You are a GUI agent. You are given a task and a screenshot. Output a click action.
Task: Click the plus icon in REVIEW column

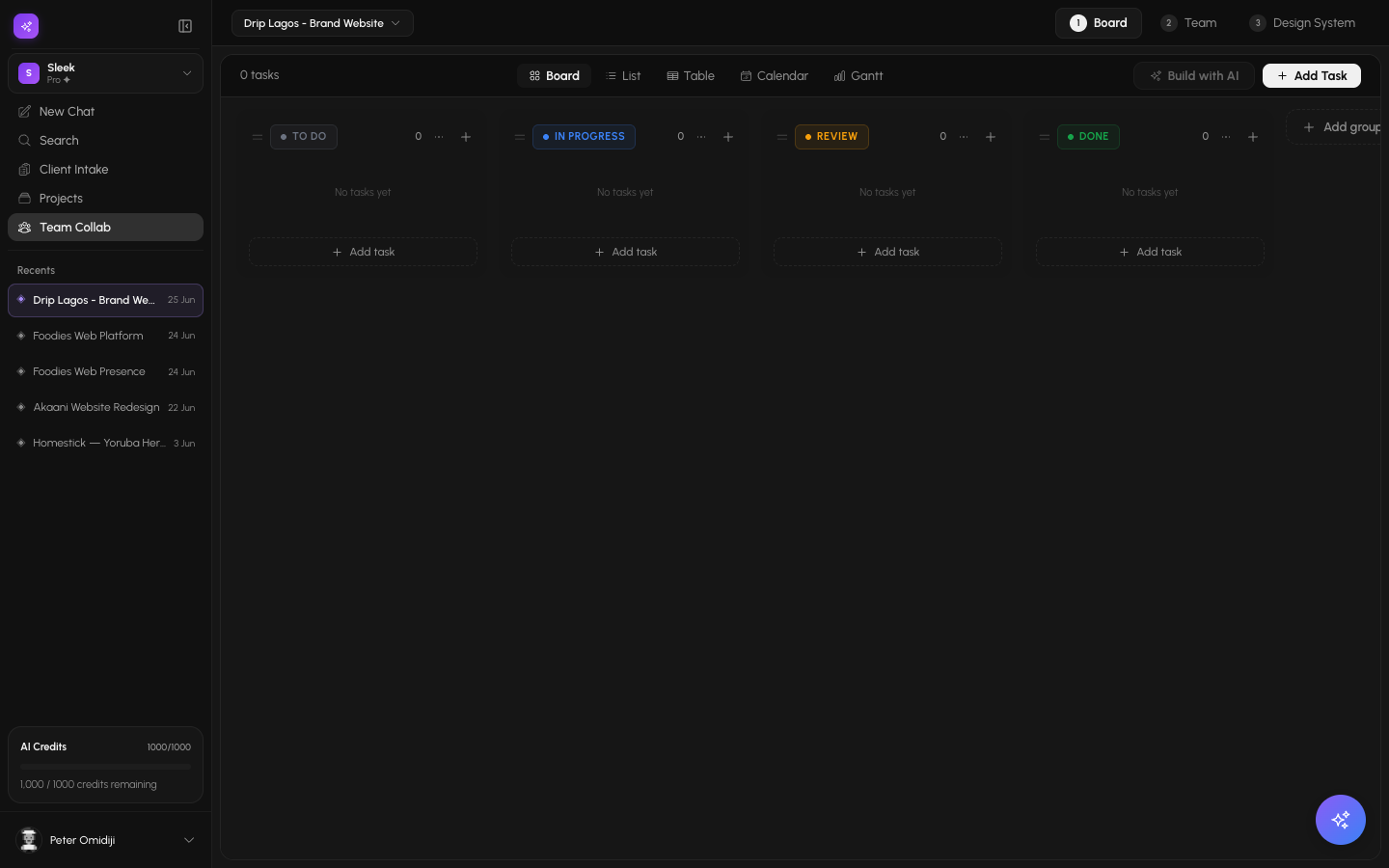(x=991, y=137)
